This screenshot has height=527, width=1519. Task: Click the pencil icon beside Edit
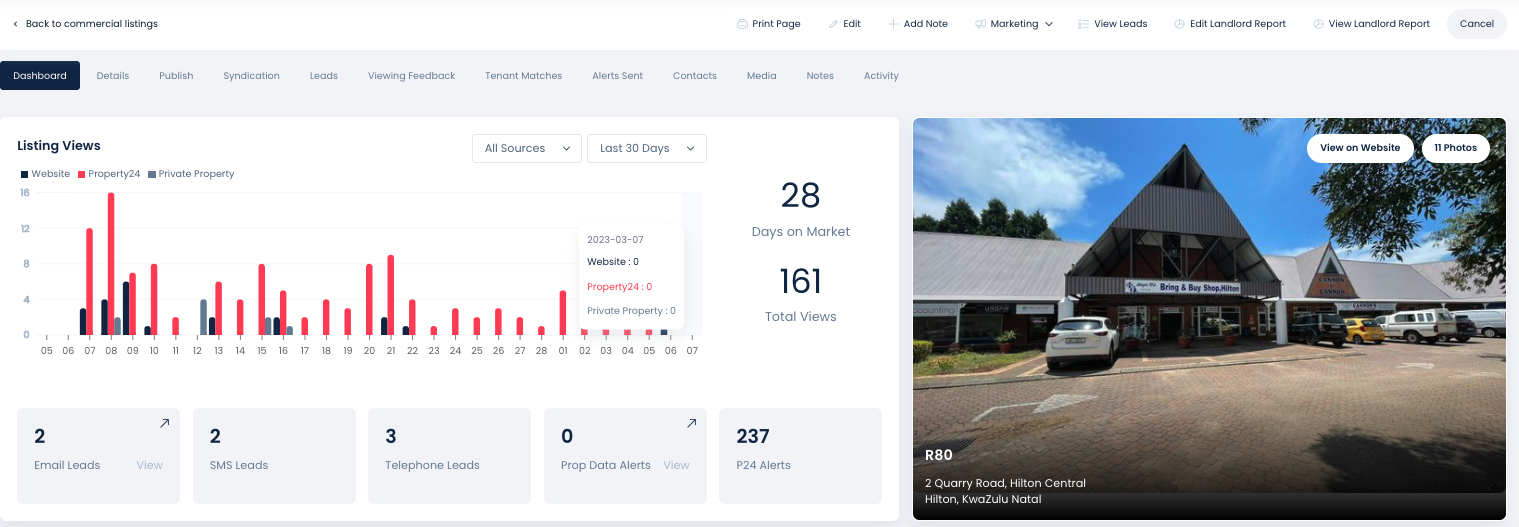click(833, 24)
